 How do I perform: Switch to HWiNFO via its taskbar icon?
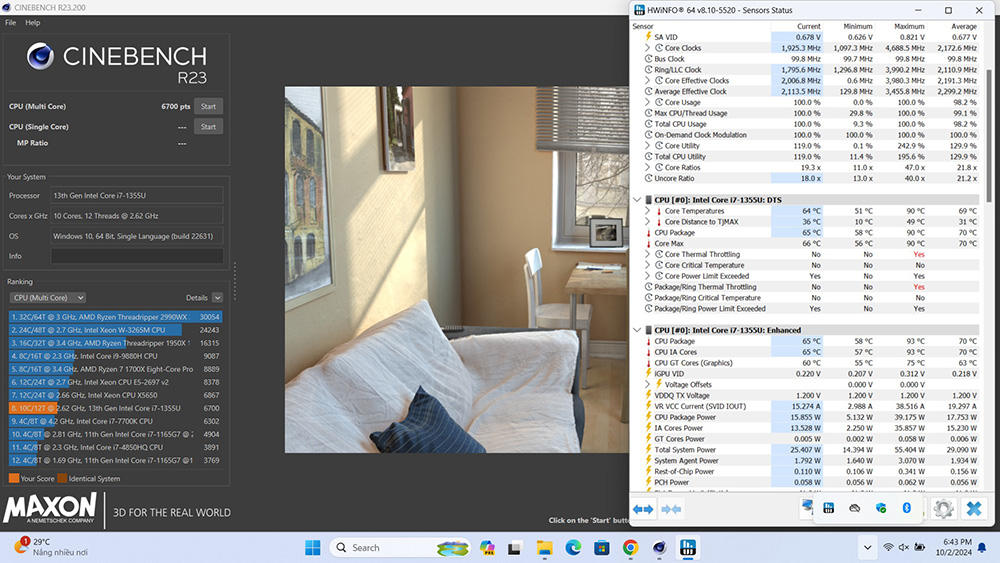click(x=688, y=547)
